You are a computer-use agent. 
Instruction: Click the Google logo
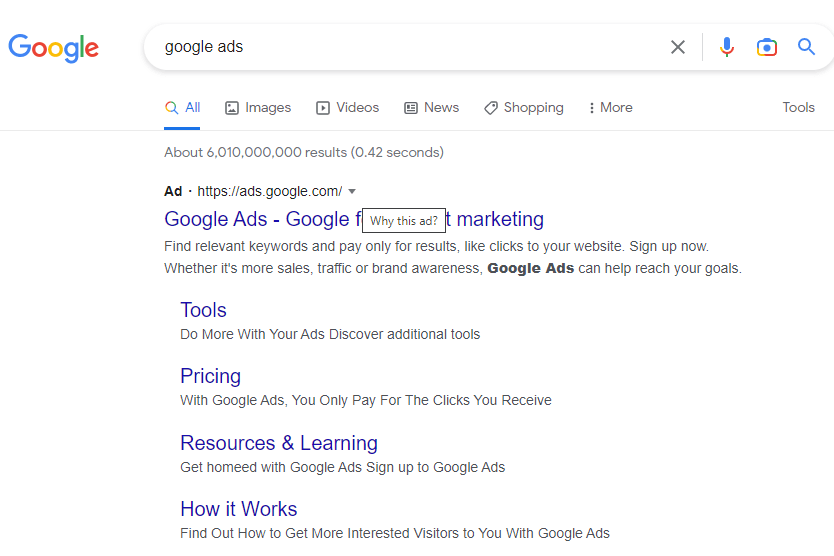pyautogui.click(x=53, y=48)
